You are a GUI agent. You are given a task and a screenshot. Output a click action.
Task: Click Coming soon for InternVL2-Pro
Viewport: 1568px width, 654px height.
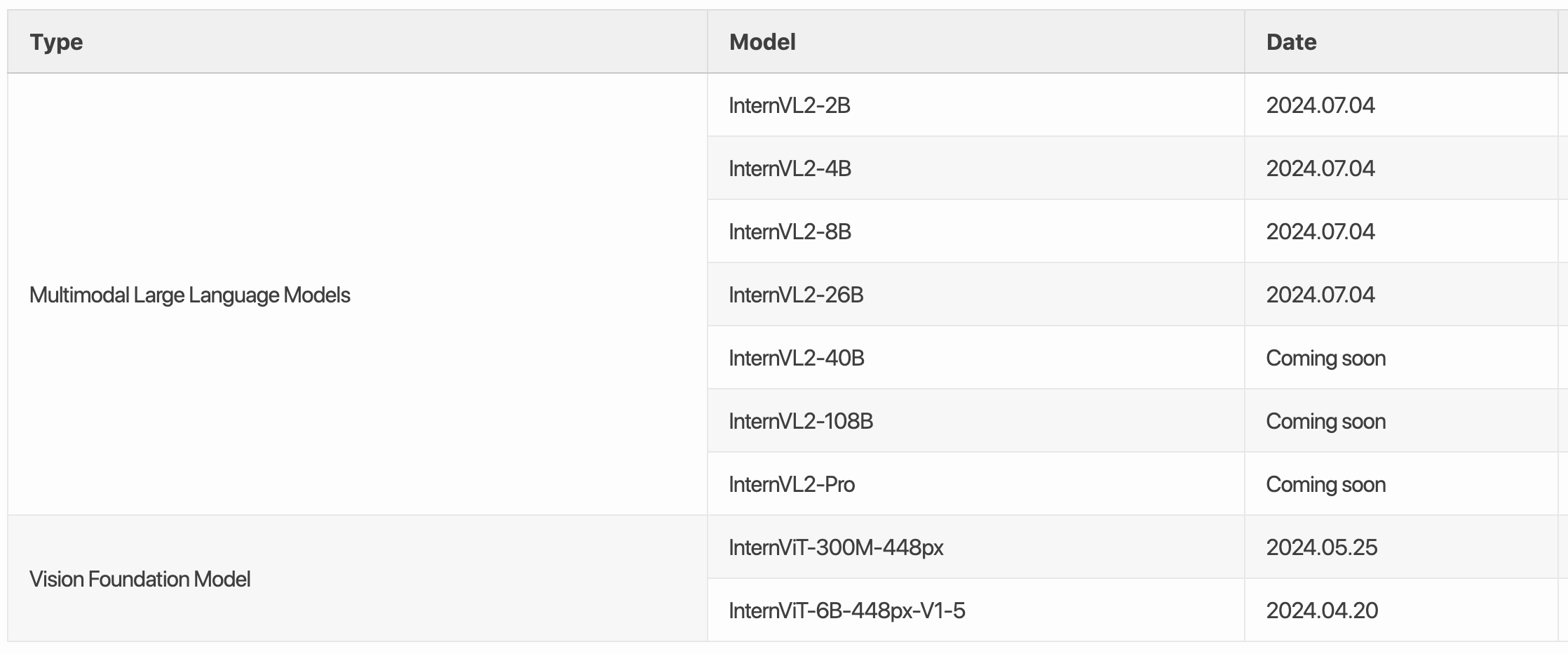[x=1325, y=484]
